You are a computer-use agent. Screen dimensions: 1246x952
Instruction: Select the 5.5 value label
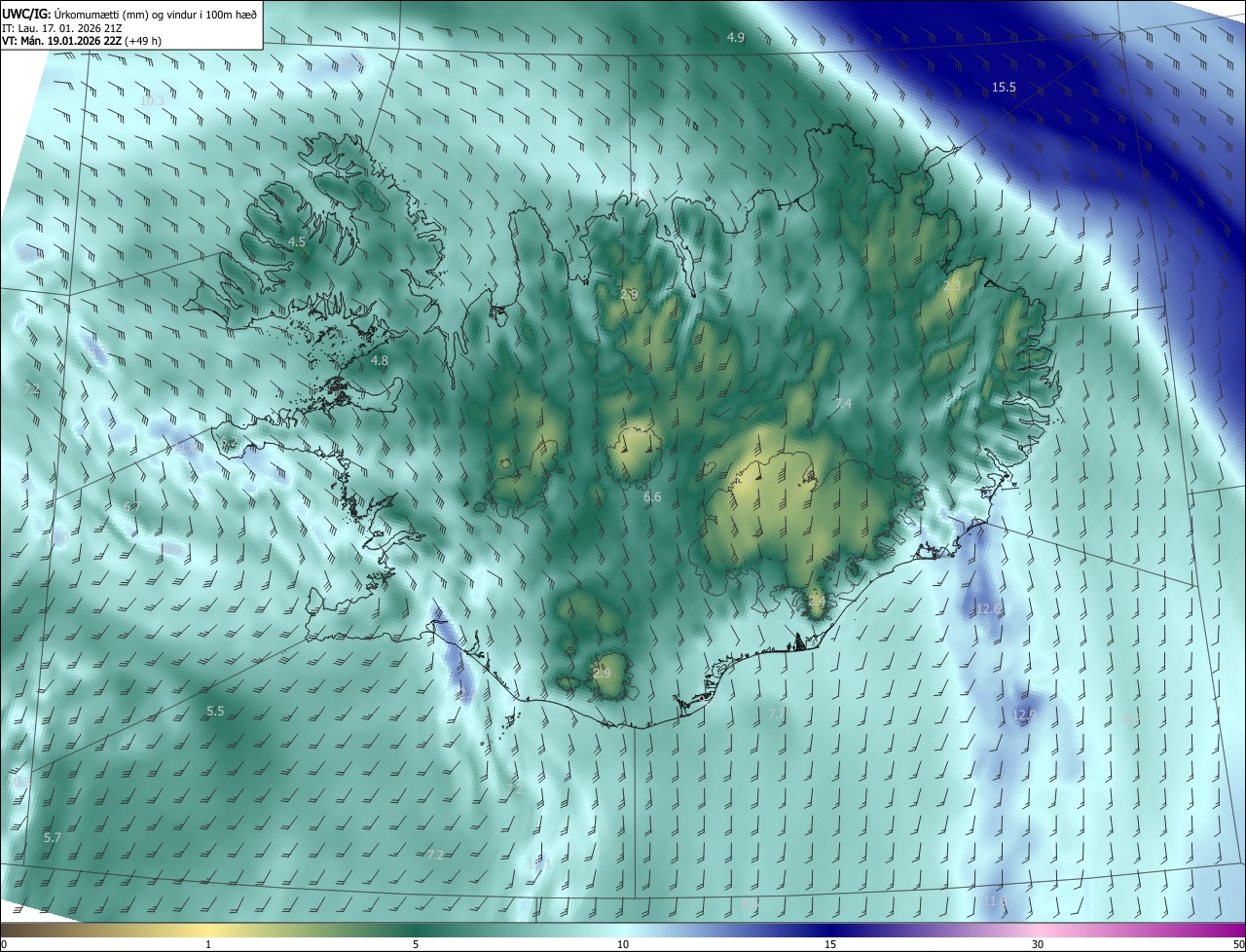pyautogui.click(x=215, y=712)
